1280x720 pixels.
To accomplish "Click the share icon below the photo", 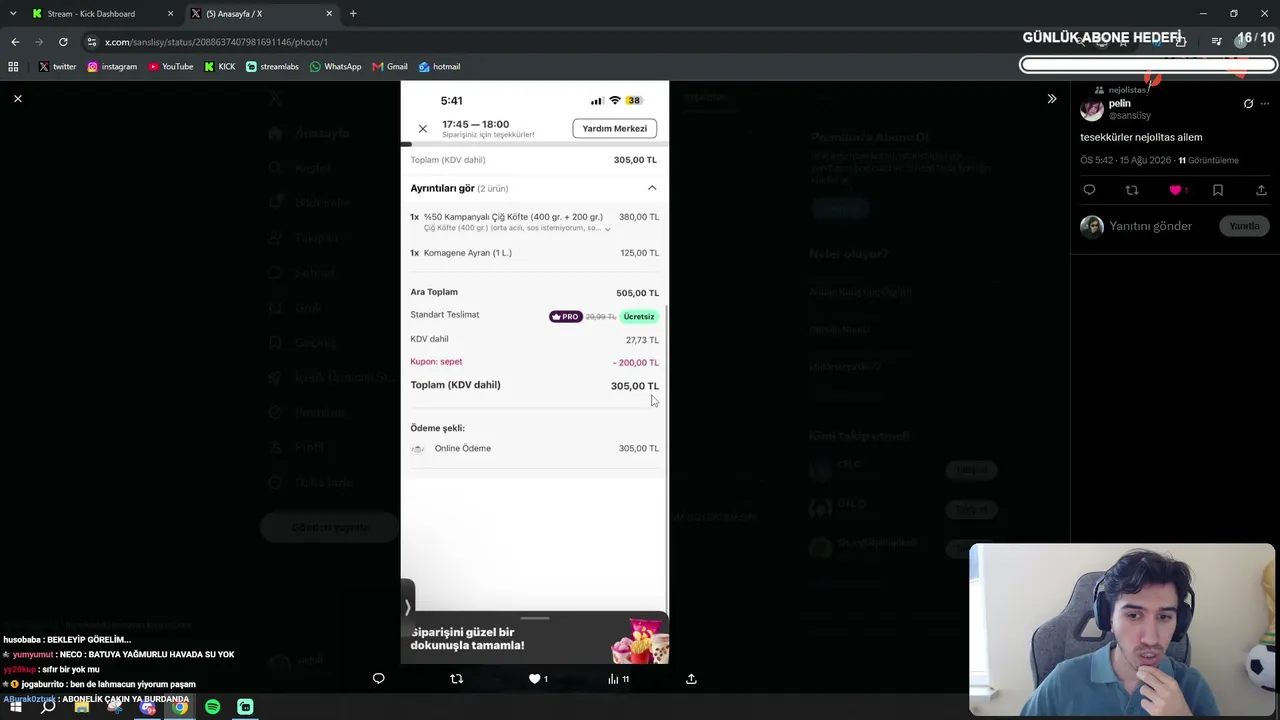I will pos(691,679).
